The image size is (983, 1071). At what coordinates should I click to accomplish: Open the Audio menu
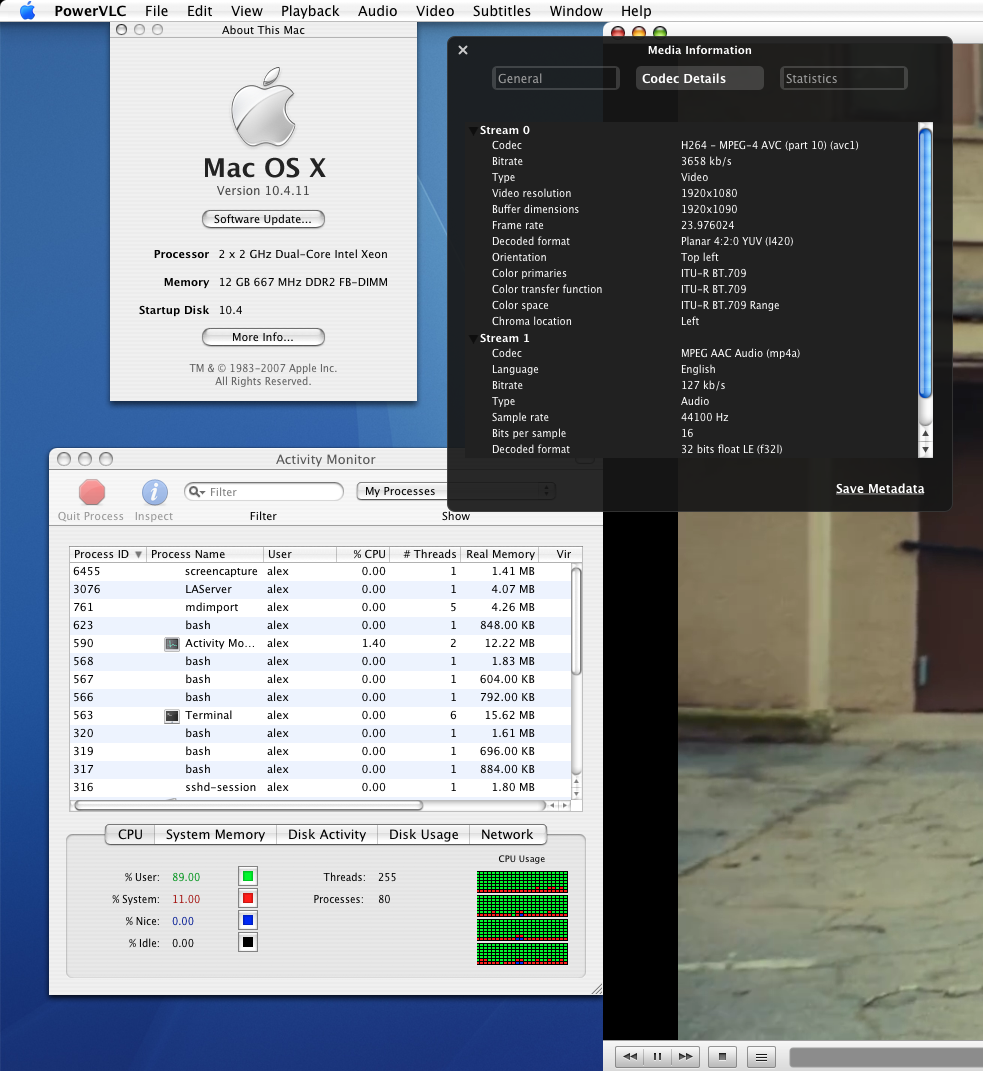pos(377,11)
